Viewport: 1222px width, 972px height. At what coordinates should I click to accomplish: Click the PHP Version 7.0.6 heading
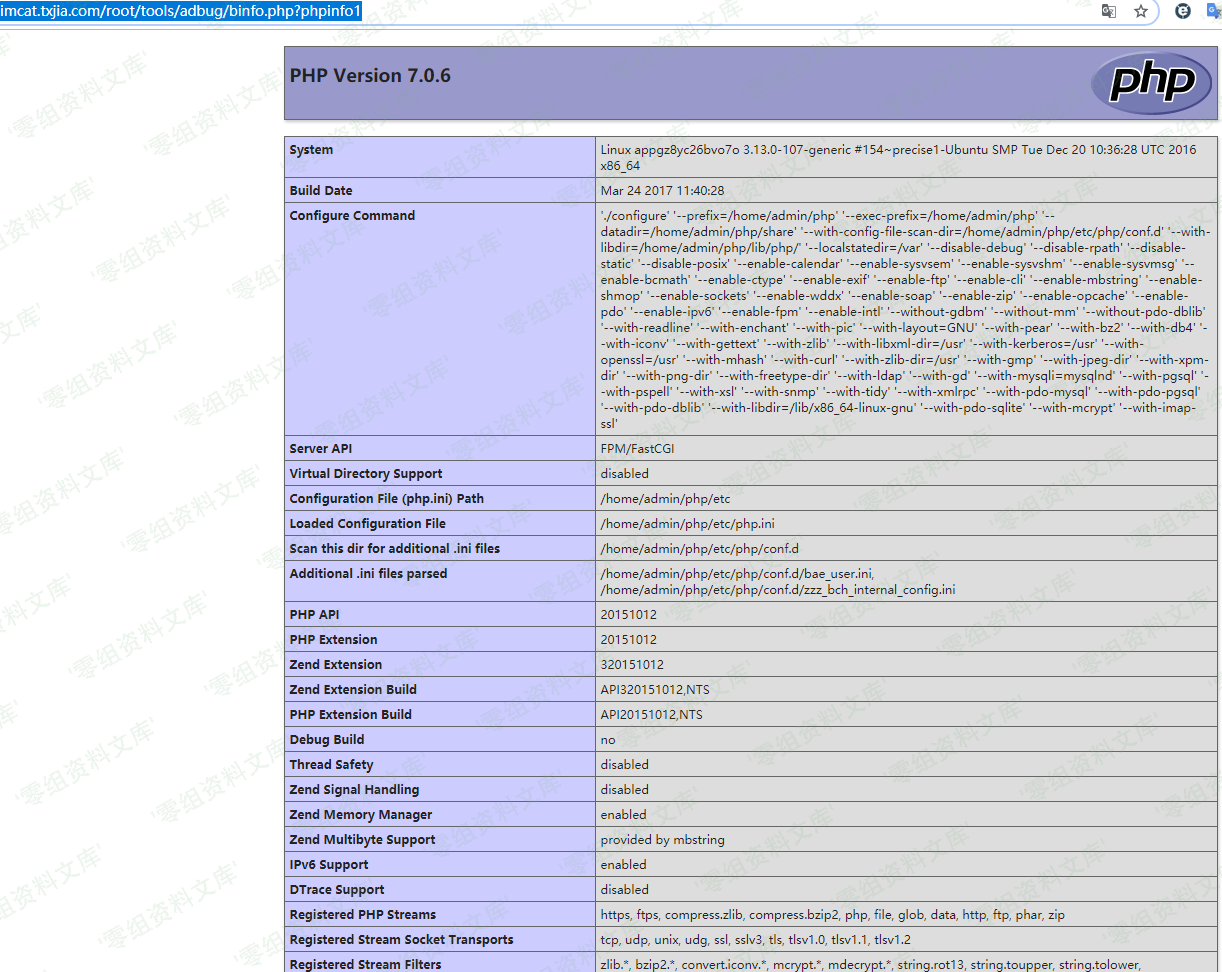tap(370, 76)
